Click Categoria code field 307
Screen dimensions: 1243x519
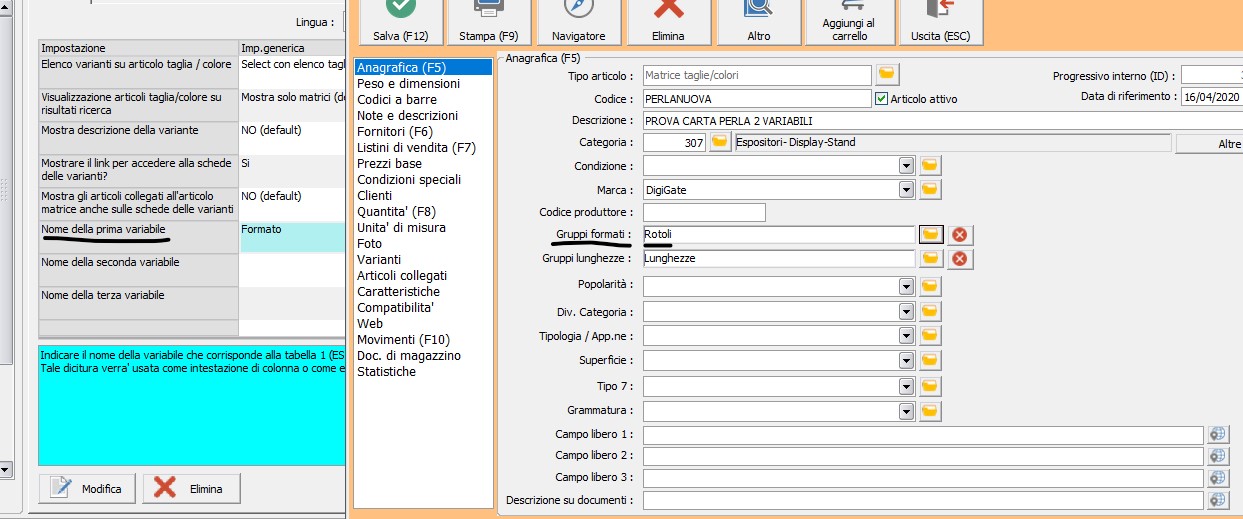click(x=674, y=143)
